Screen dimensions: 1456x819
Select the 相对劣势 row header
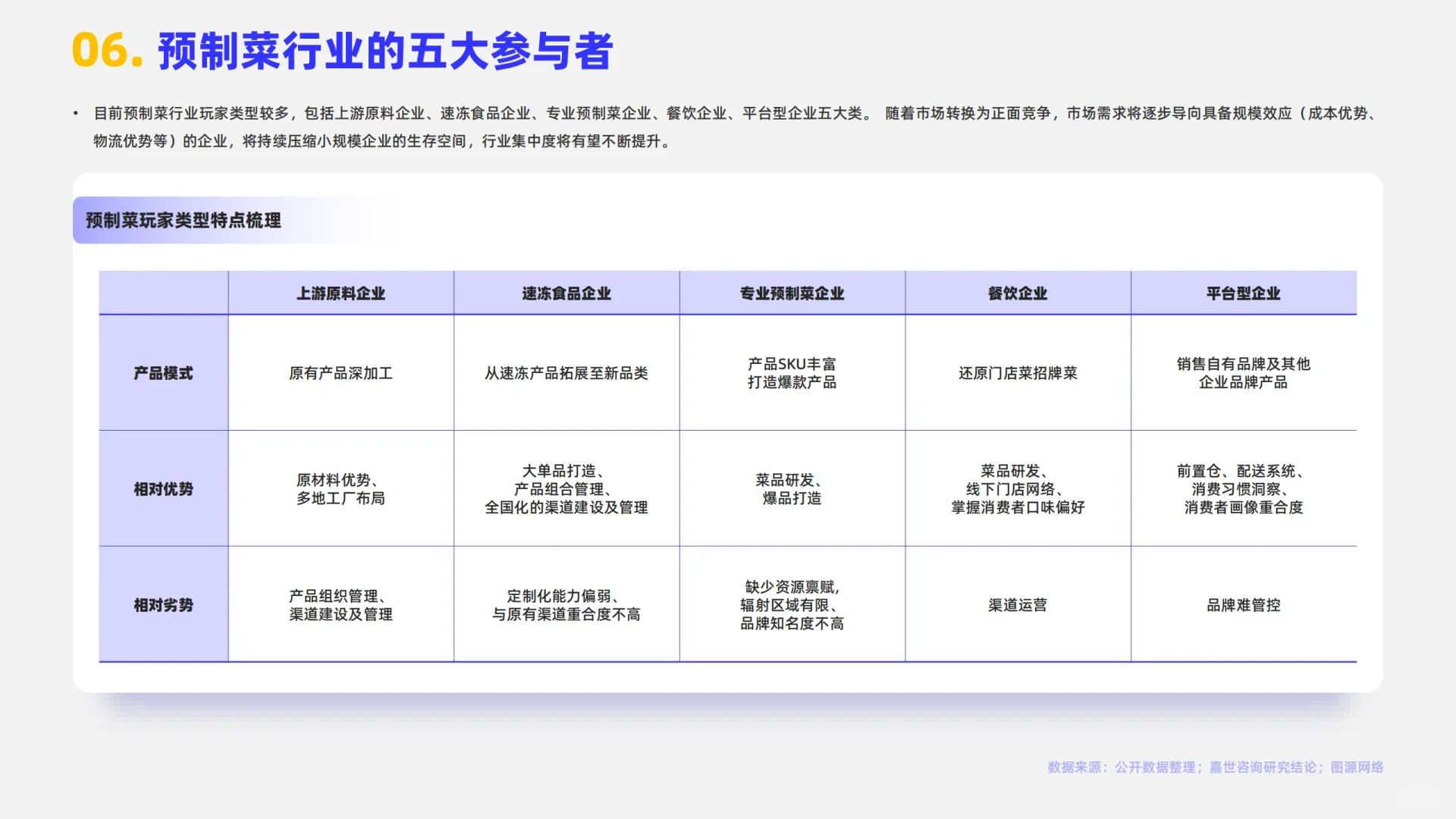coord(163,605)
